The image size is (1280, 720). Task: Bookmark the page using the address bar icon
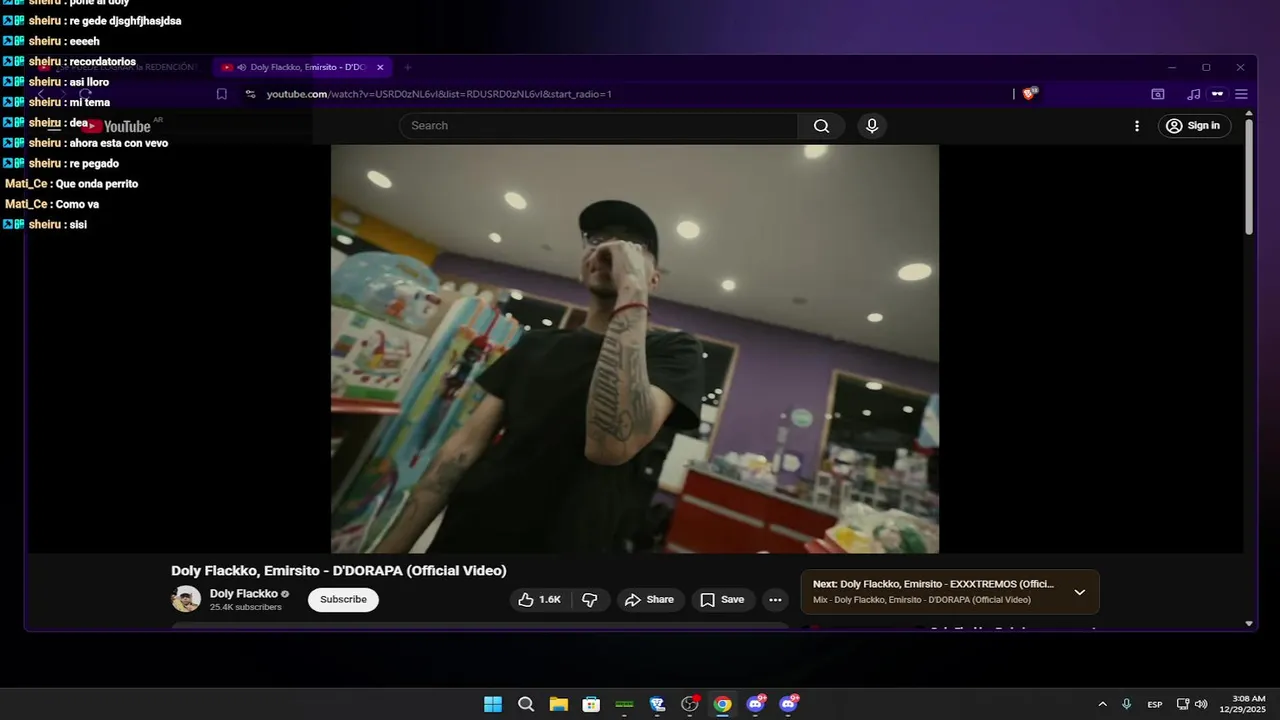click(x=222, y=94)
